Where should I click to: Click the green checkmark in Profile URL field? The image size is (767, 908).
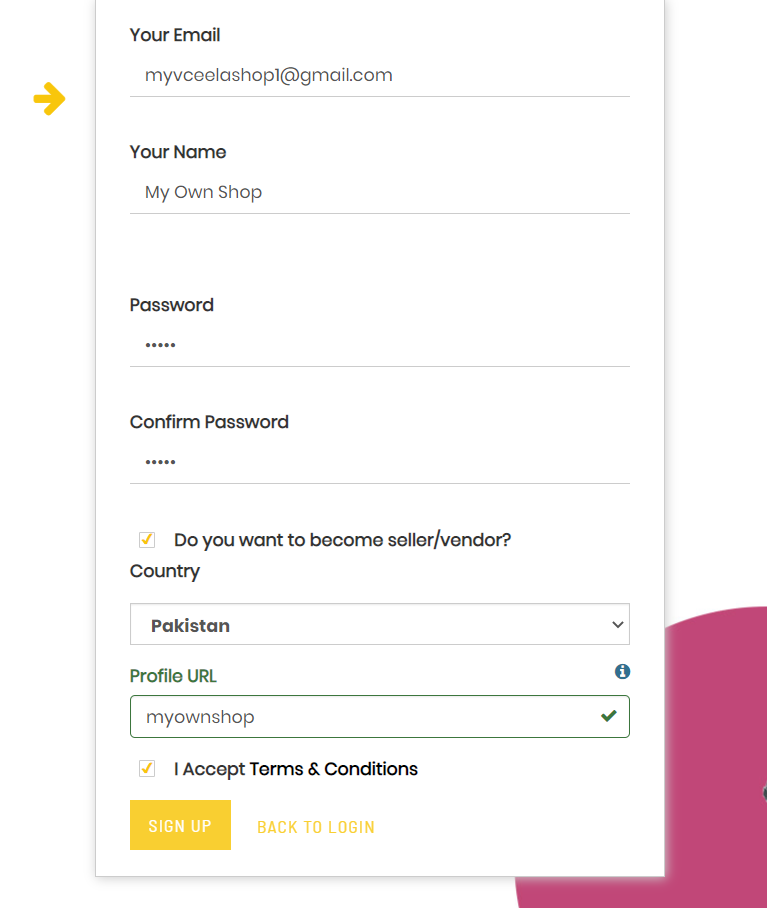tap(608, 716)
